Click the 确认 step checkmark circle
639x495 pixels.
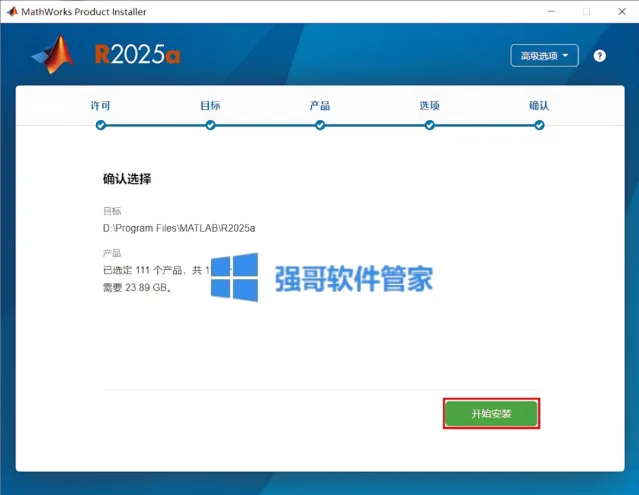point(539,125)
